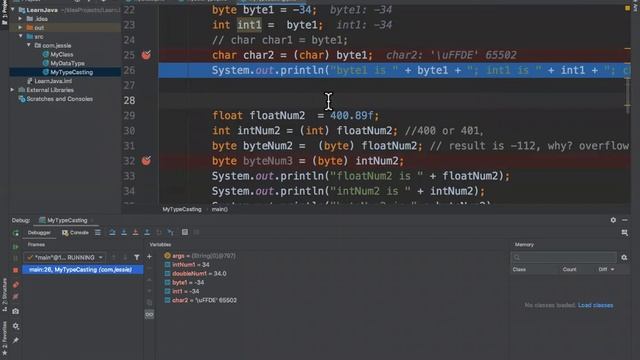The width and height of the screenshot is (640, 360).
Task: Click the Memory class search field
Action: (563, 257)
